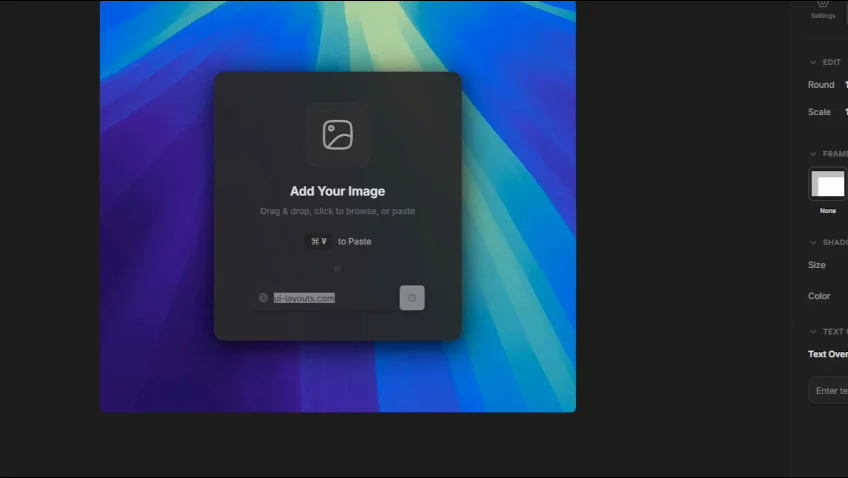
Task: Open Settings in the top panel
Action: [823, 10]
